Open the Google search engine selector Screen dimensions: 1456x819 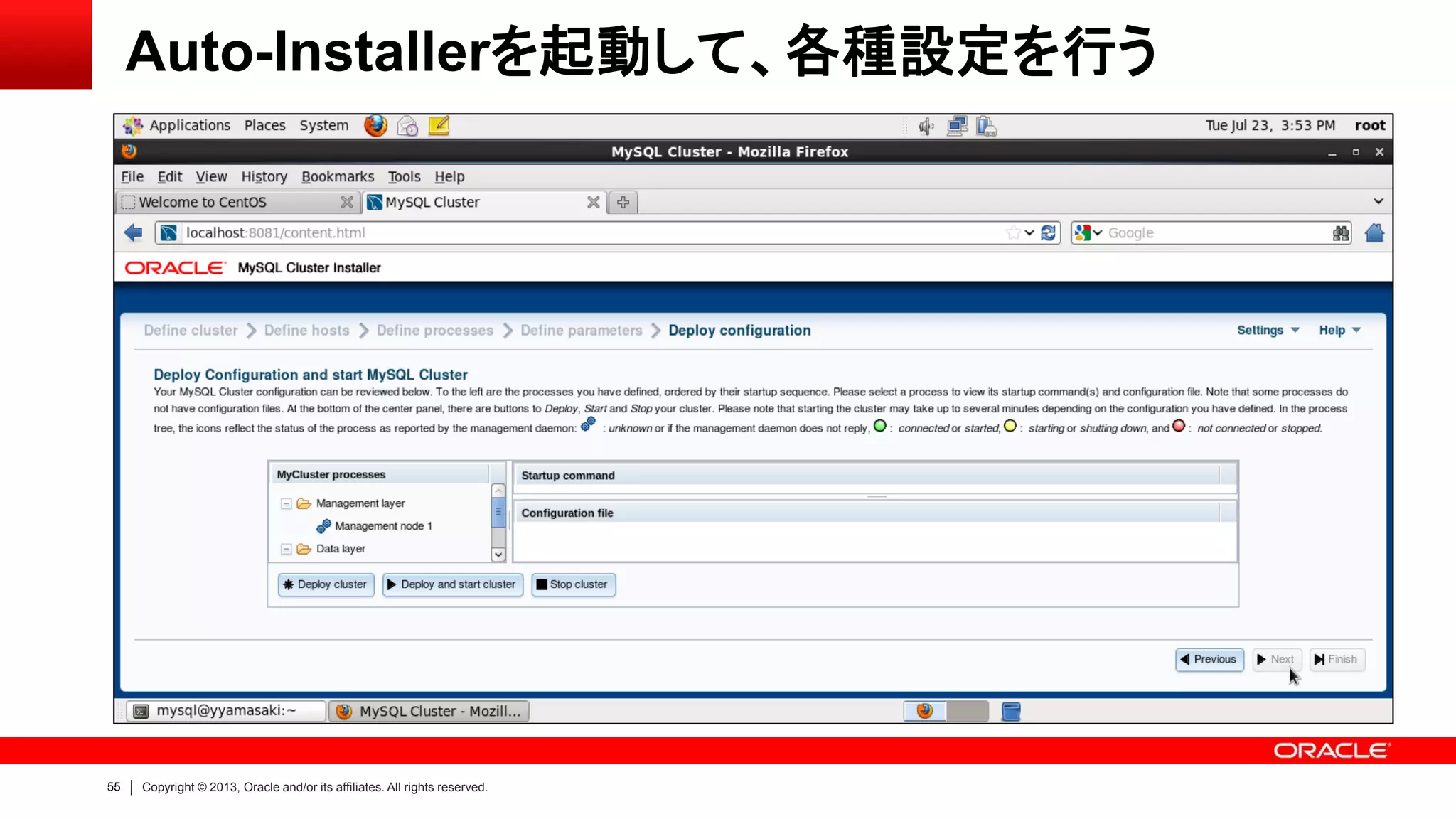(1088, 232)
